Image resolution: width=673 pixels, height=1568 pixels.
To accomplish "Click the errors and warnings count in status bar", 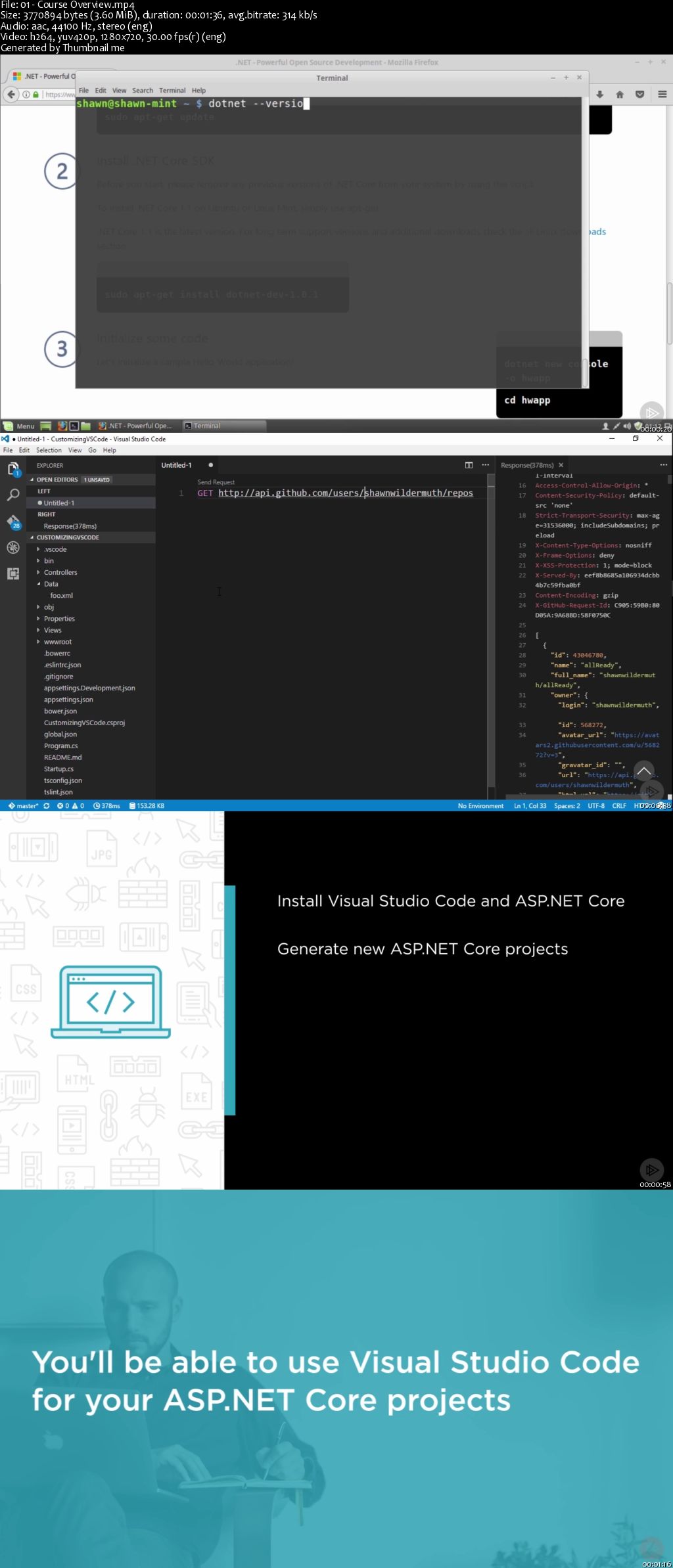I will [70, 805].
